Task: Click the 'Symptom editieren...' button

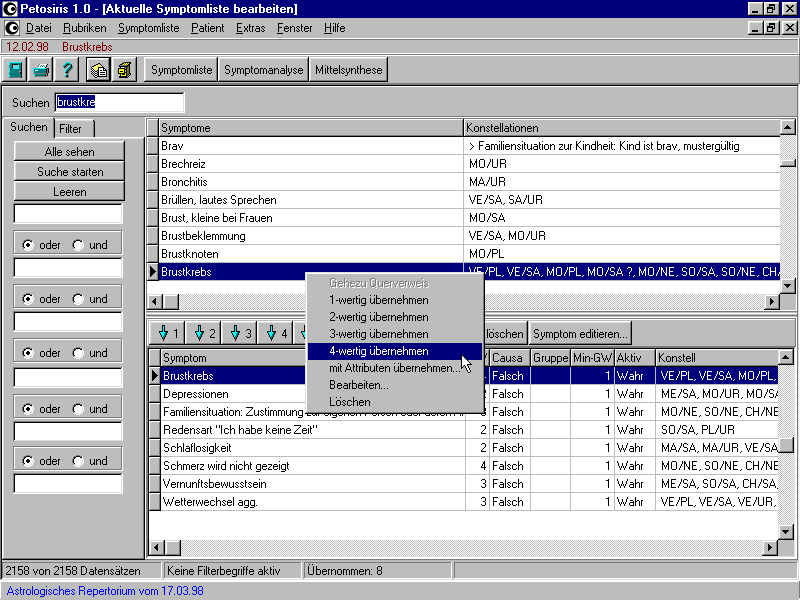Action: (x=580, y=334)
